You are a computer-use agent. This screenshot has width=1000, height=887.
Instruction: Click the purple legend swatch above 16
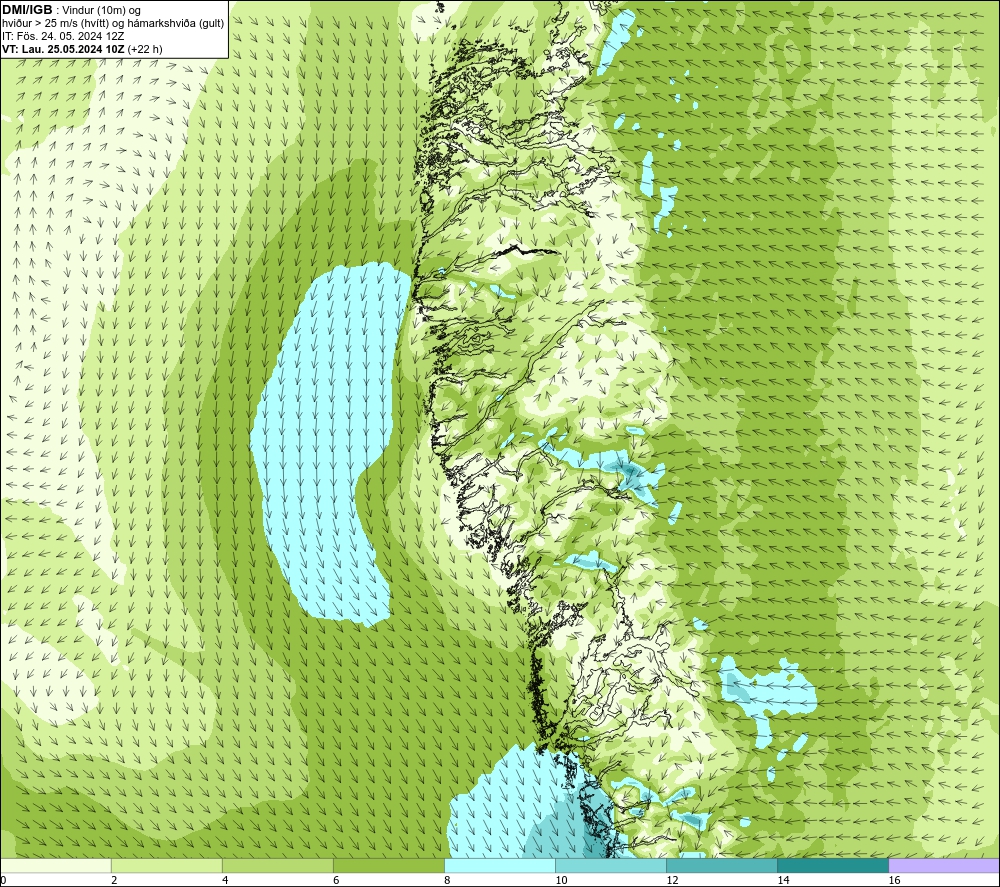coord(943,865)
